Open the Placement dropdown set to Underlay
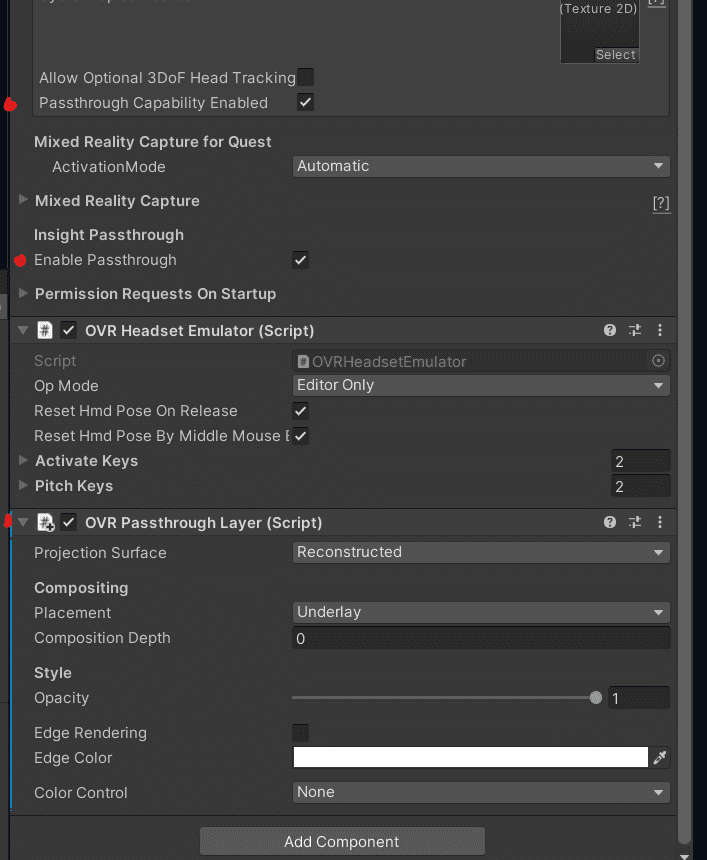 [481, 612]
